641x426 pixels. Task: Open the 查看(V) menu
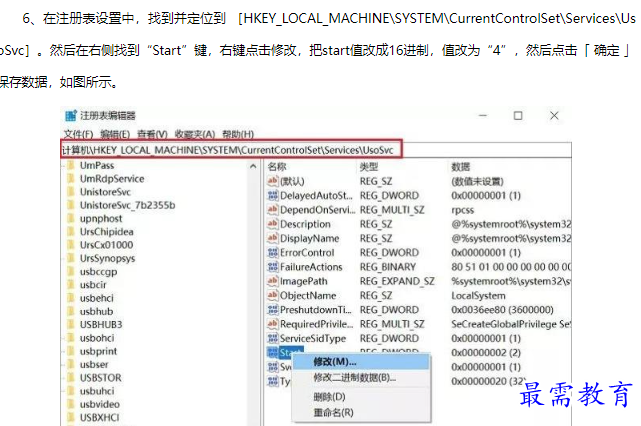click(x=152, y=134)
